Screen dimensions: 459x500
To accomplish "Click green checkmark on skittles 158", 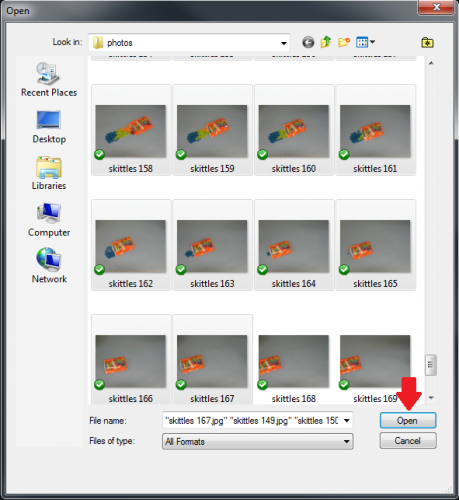I will click(99, 154).
